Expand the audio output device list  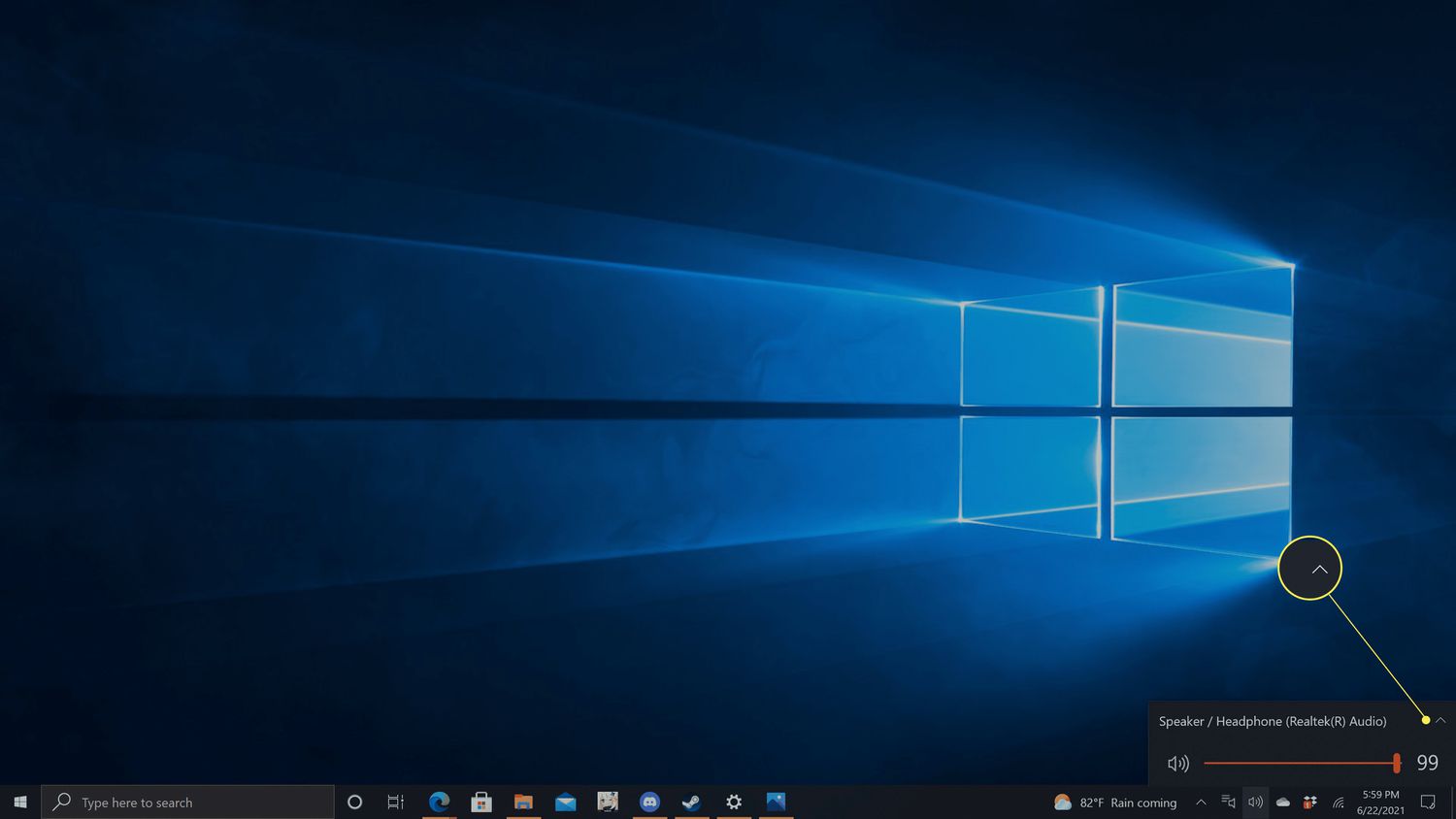tap(1440, 720)
